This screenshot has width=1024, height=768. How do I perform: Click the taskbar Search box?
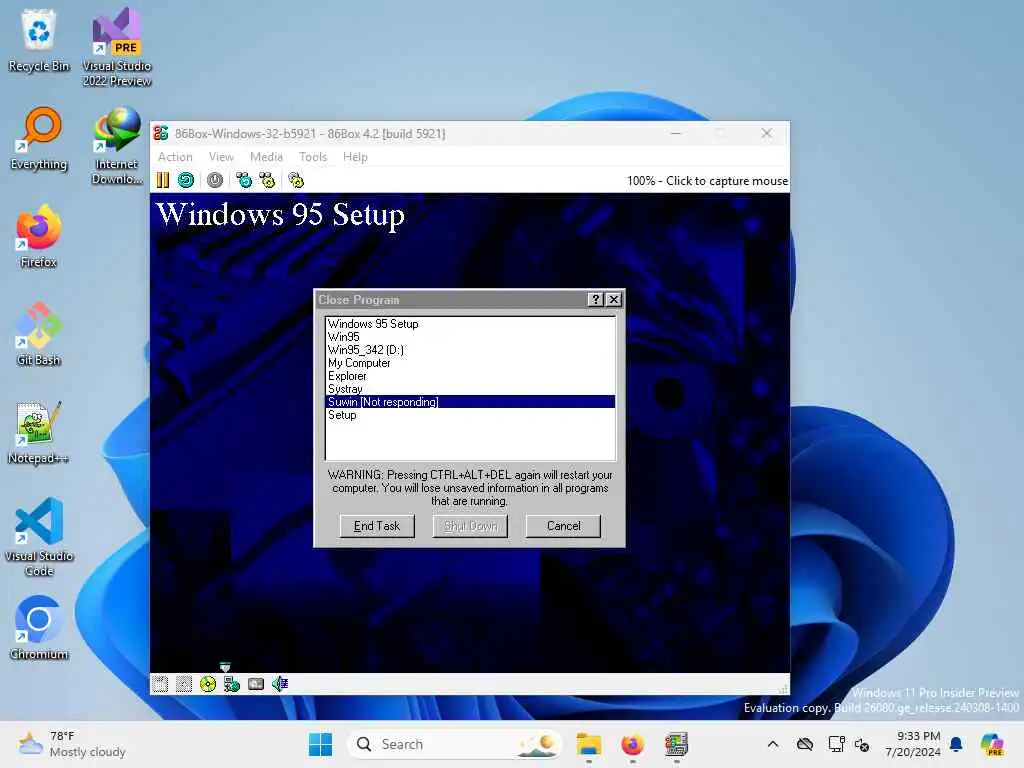point(455,744)
